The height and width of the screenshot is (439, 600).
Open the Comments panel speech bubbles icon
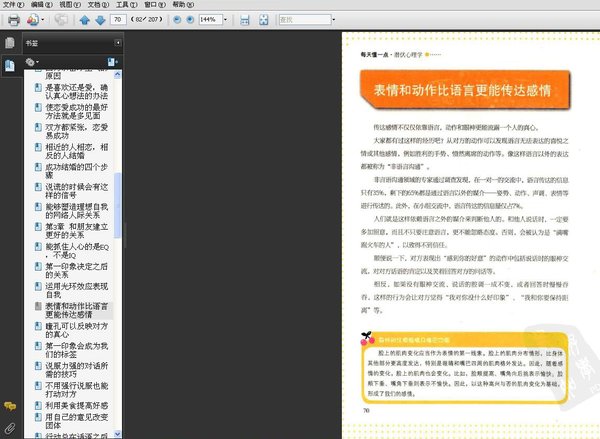click(x=10, y=406)
